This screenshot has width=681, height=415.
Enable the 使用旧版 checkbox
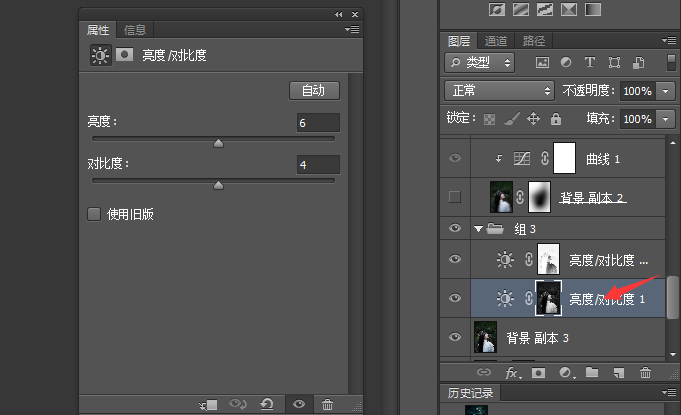[x=94, y=214]
